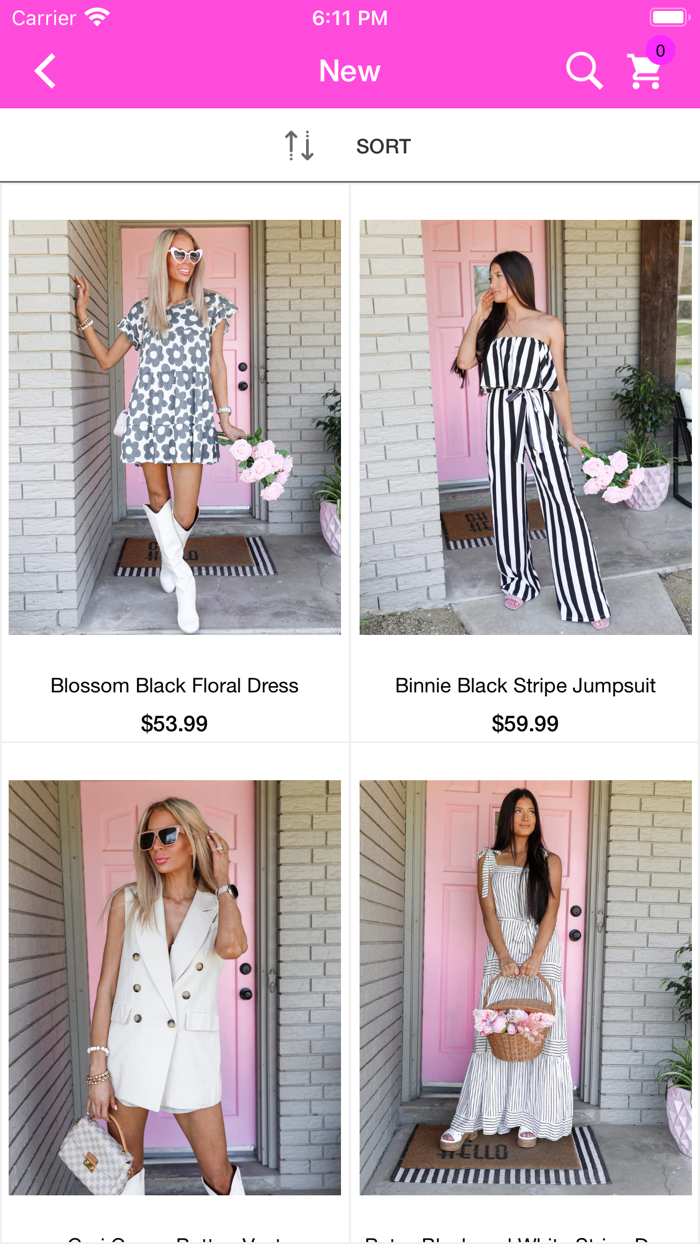Open the search magnifier icon
This screenshot has width=700, height=1244.
click(584, 71)
